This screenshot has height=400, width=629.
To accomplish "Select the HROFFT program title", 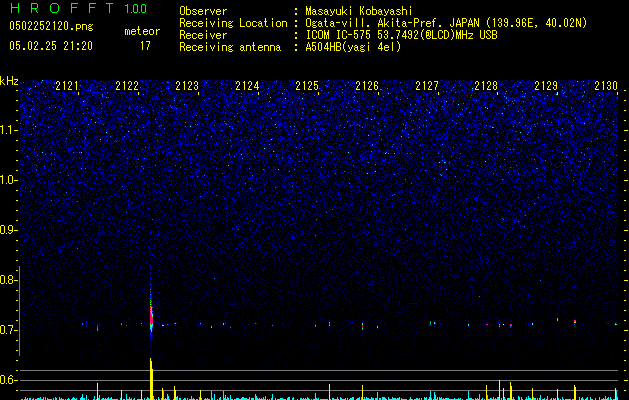I will (62, 8).
